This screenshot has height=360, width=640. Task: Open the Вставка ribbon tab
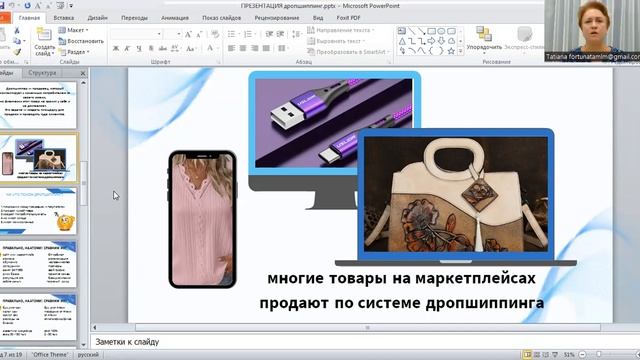point(64,18)
